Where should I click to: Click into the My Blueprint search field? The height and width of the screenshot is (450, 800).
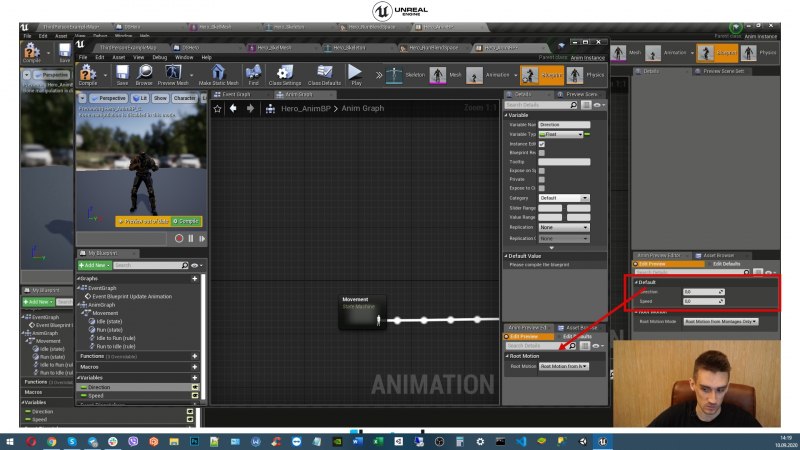point(151,265)
